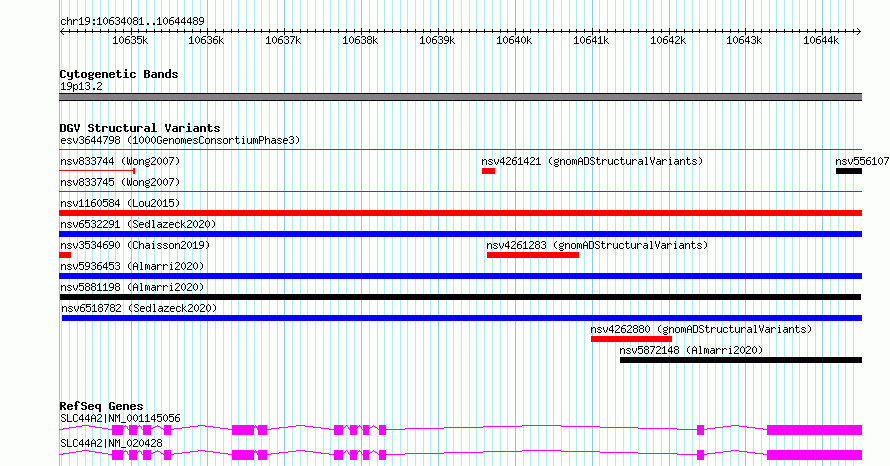Select the blue nsv6532291 variant bar

point(460,234)
